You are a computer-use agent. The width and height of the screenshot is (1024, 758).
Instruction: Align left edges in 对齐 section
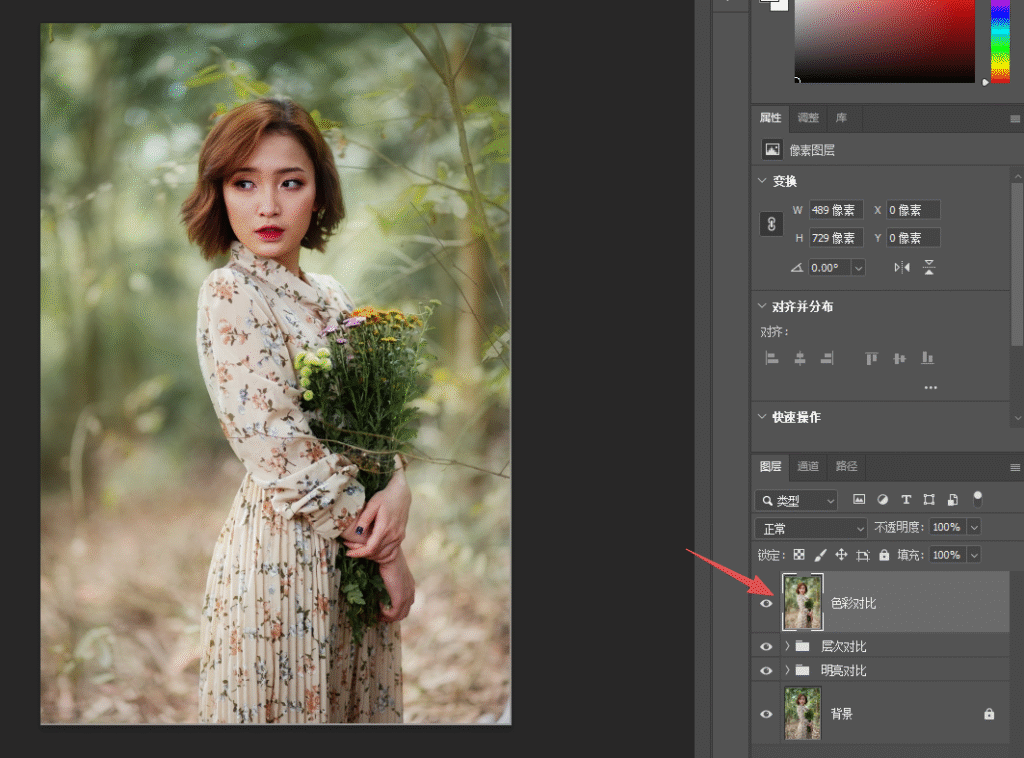coord(772,358)
